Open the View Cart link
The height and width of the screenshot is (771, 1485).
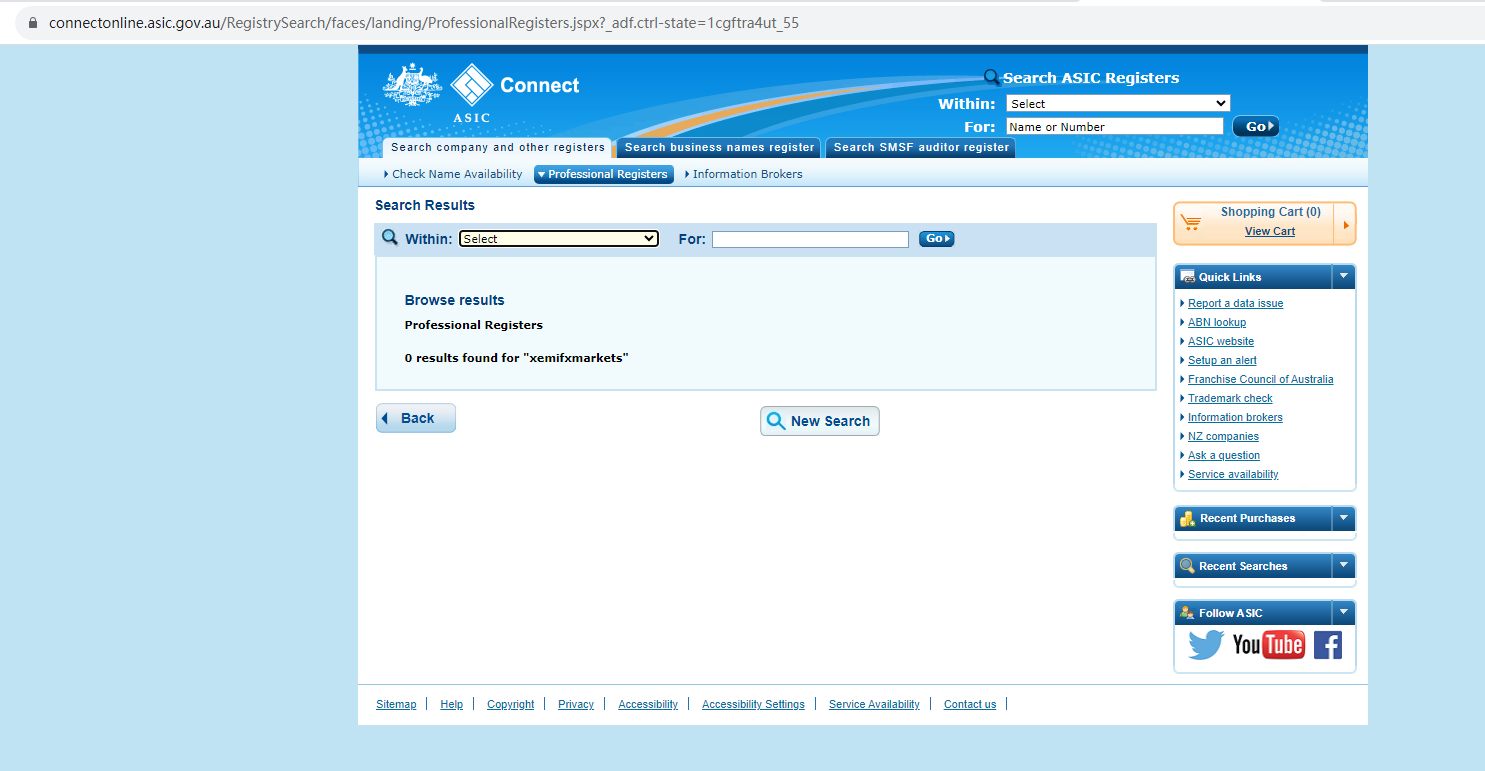(1270, 231)
